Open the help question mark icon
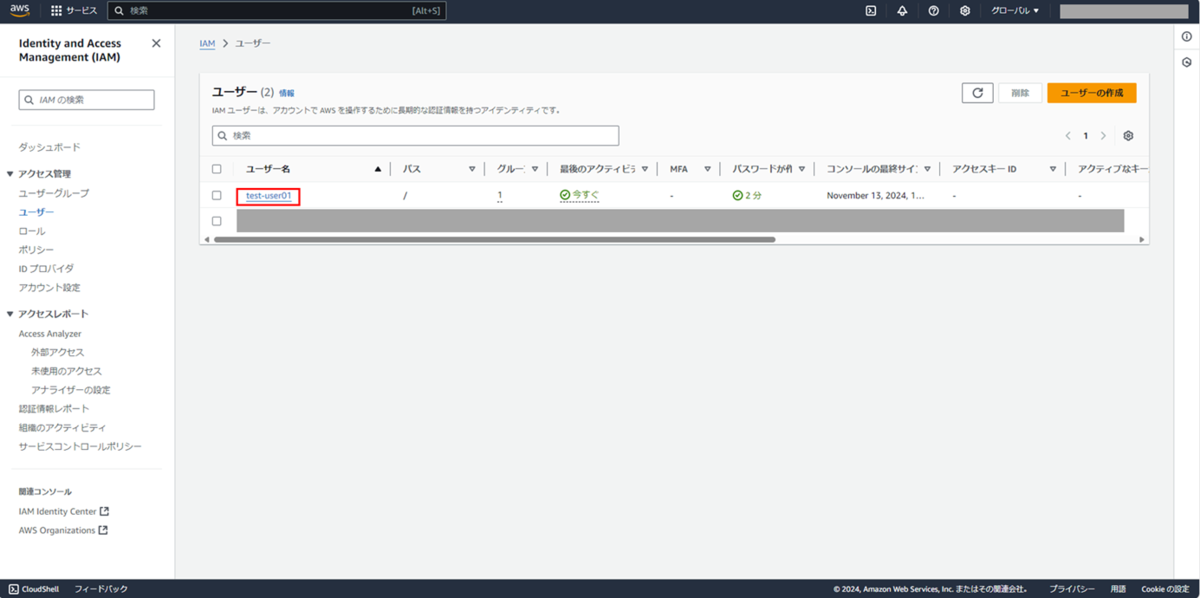1200x598 pixels. [x=933, y=10]
